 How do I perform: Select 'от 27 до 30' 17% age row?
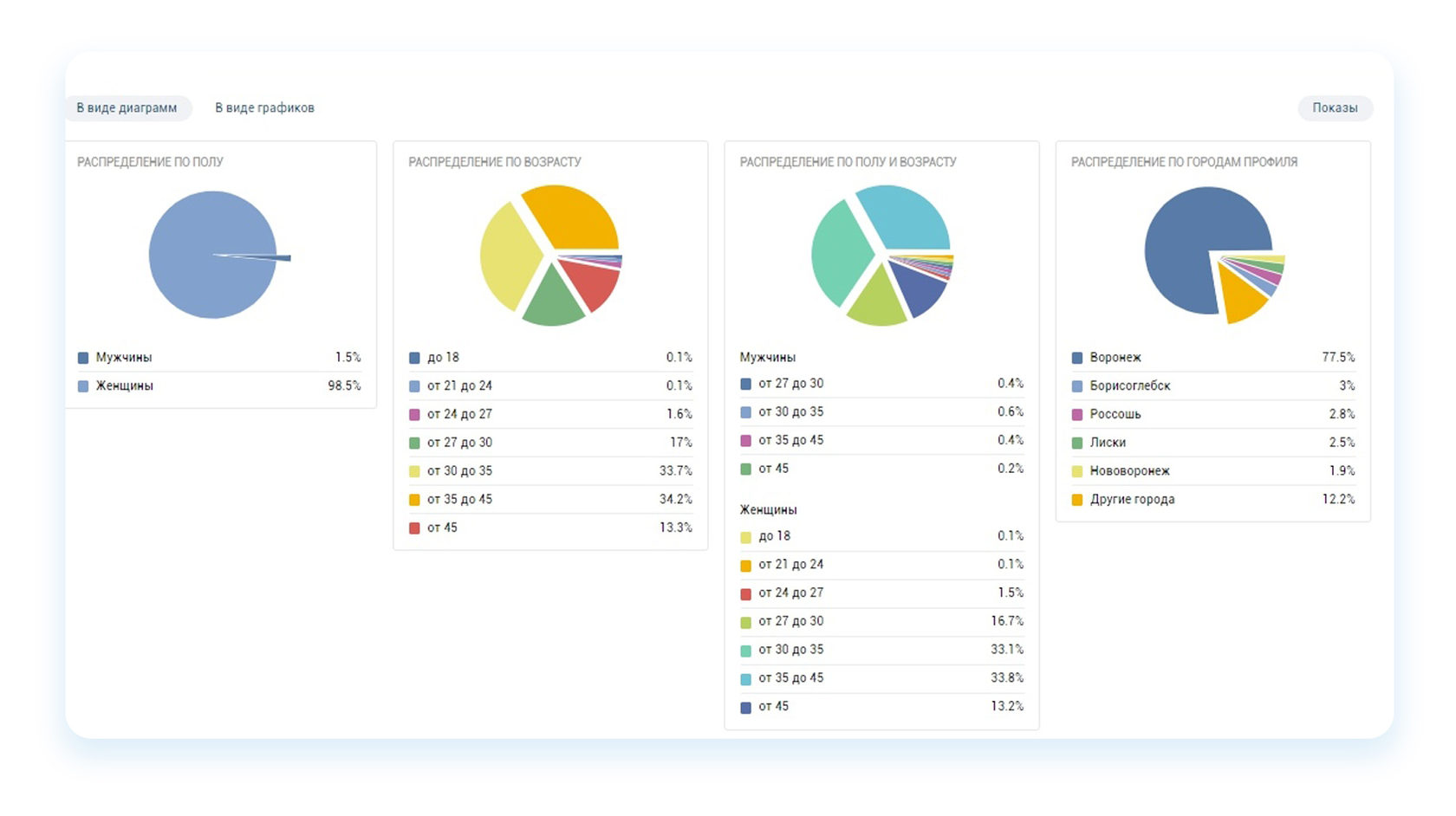[x=550, y=443]
